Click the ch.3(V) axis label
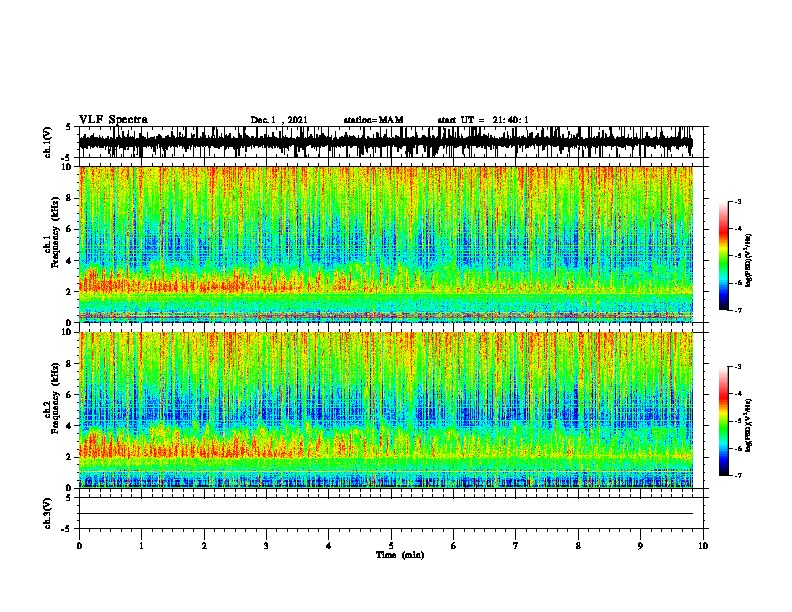The width and height of the screenshot is (792, 612). [x=48, y=513]
